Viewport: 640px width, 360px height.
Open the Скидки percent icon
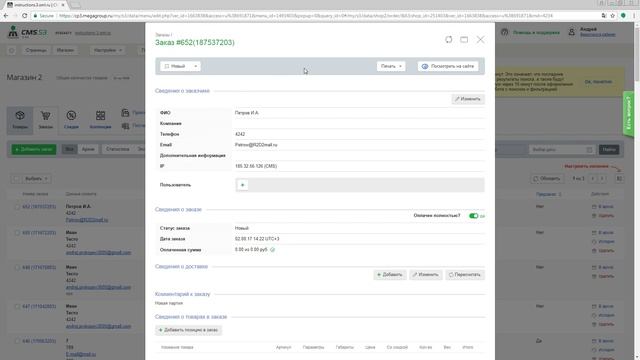[x=71, y=120]
